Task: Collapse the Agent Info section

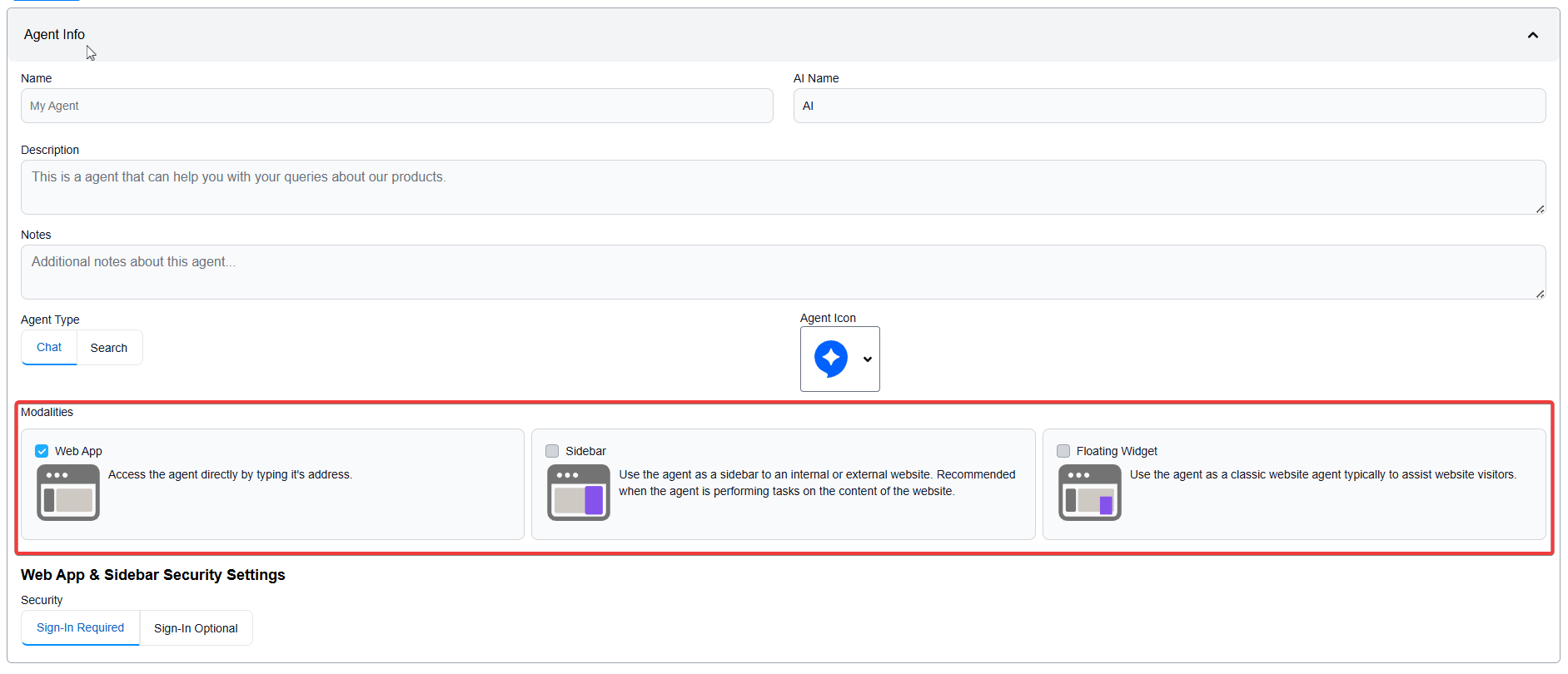Action: [1532, 35]
